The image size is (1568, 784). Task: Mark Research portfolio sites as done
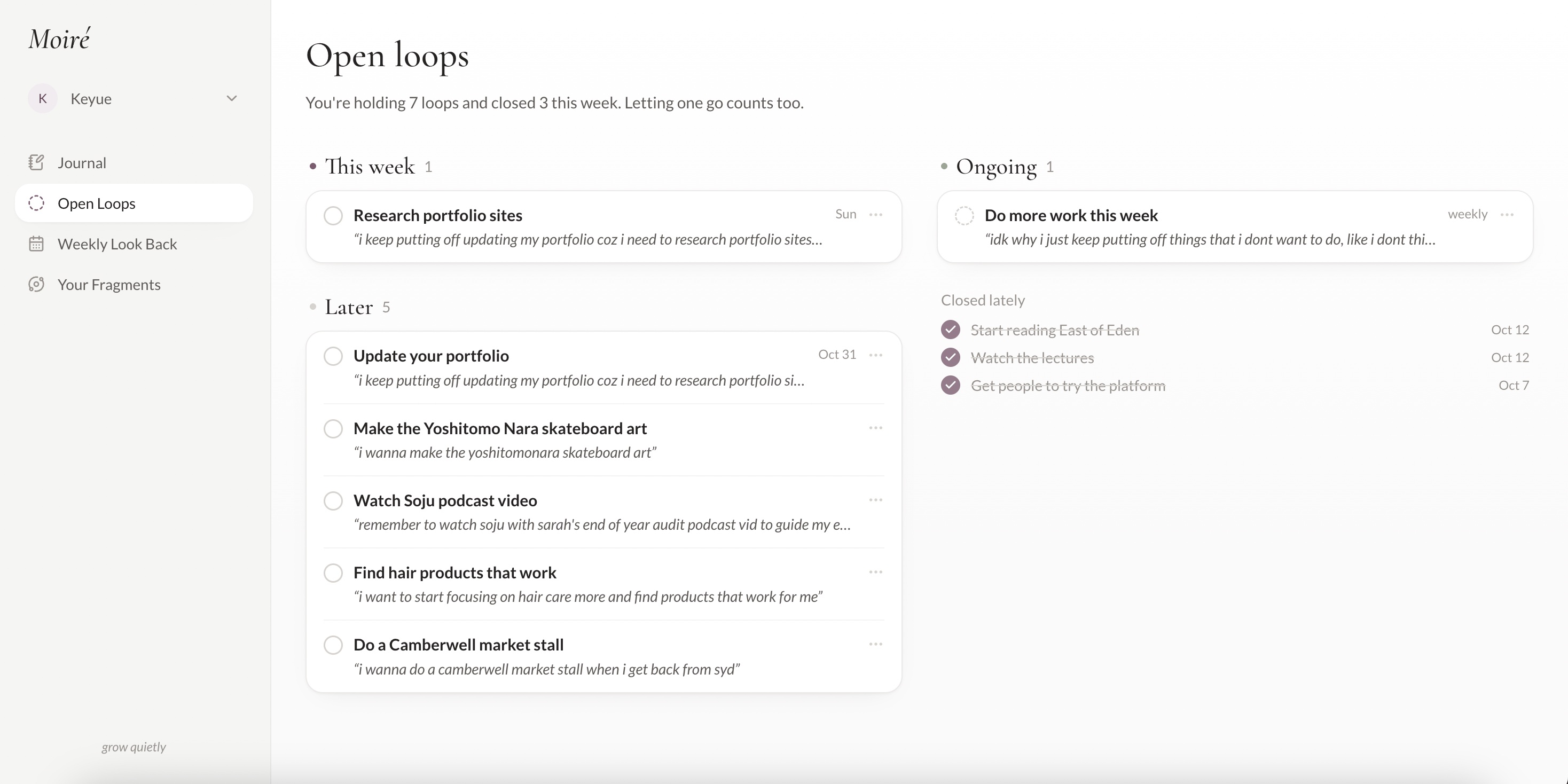[x=333, y=215]
